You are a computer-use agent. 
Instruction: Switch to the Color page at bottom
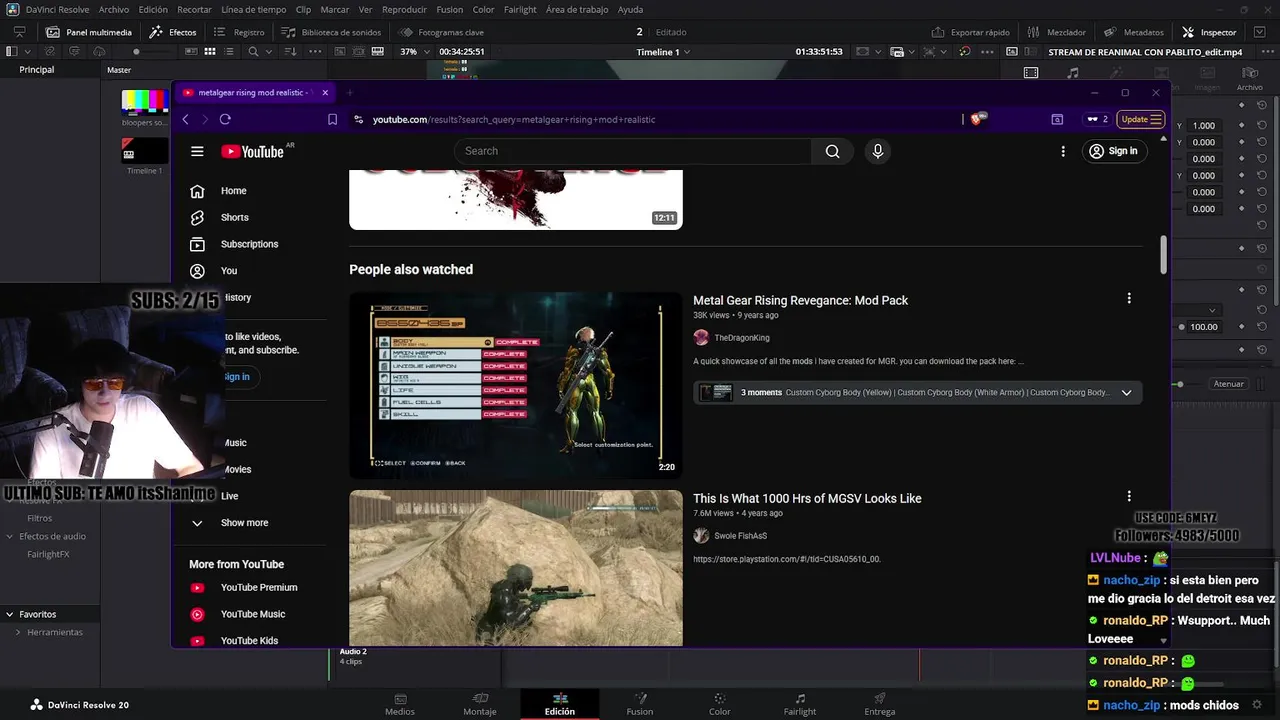click(720, 704)
